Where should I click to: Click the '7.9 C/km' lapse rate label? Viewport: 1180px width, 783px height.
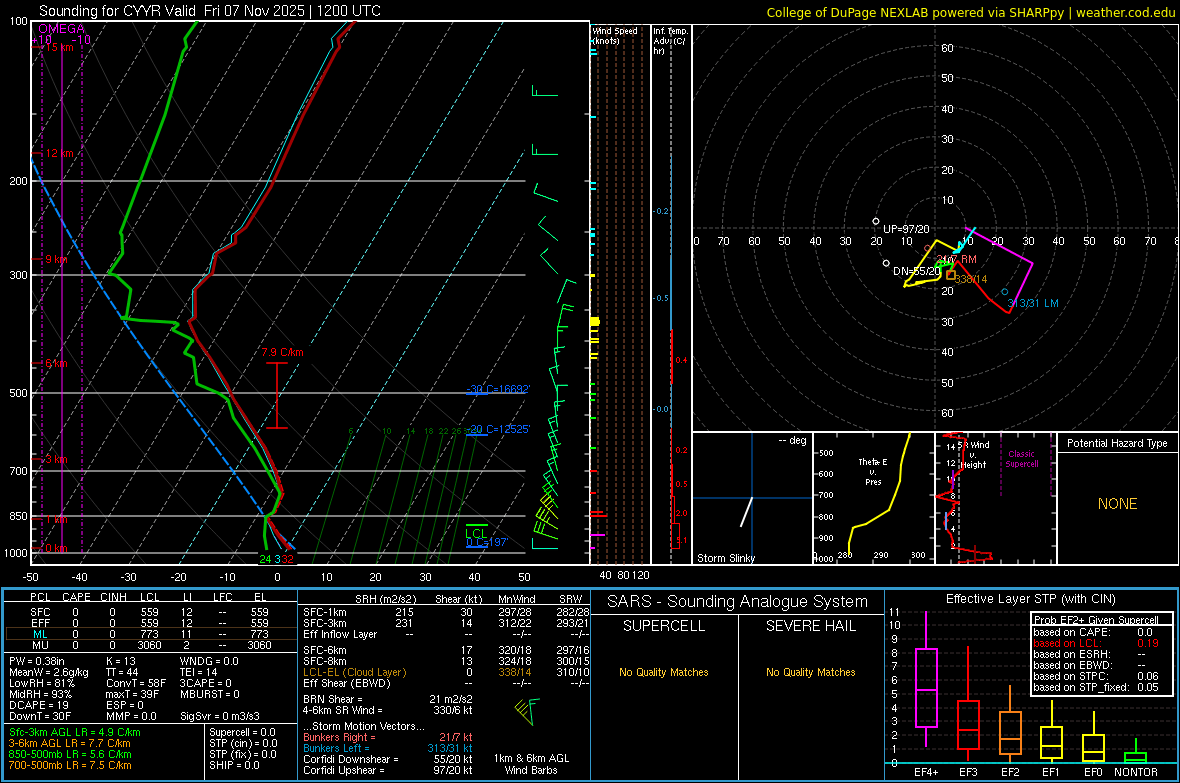pos(282,352)
